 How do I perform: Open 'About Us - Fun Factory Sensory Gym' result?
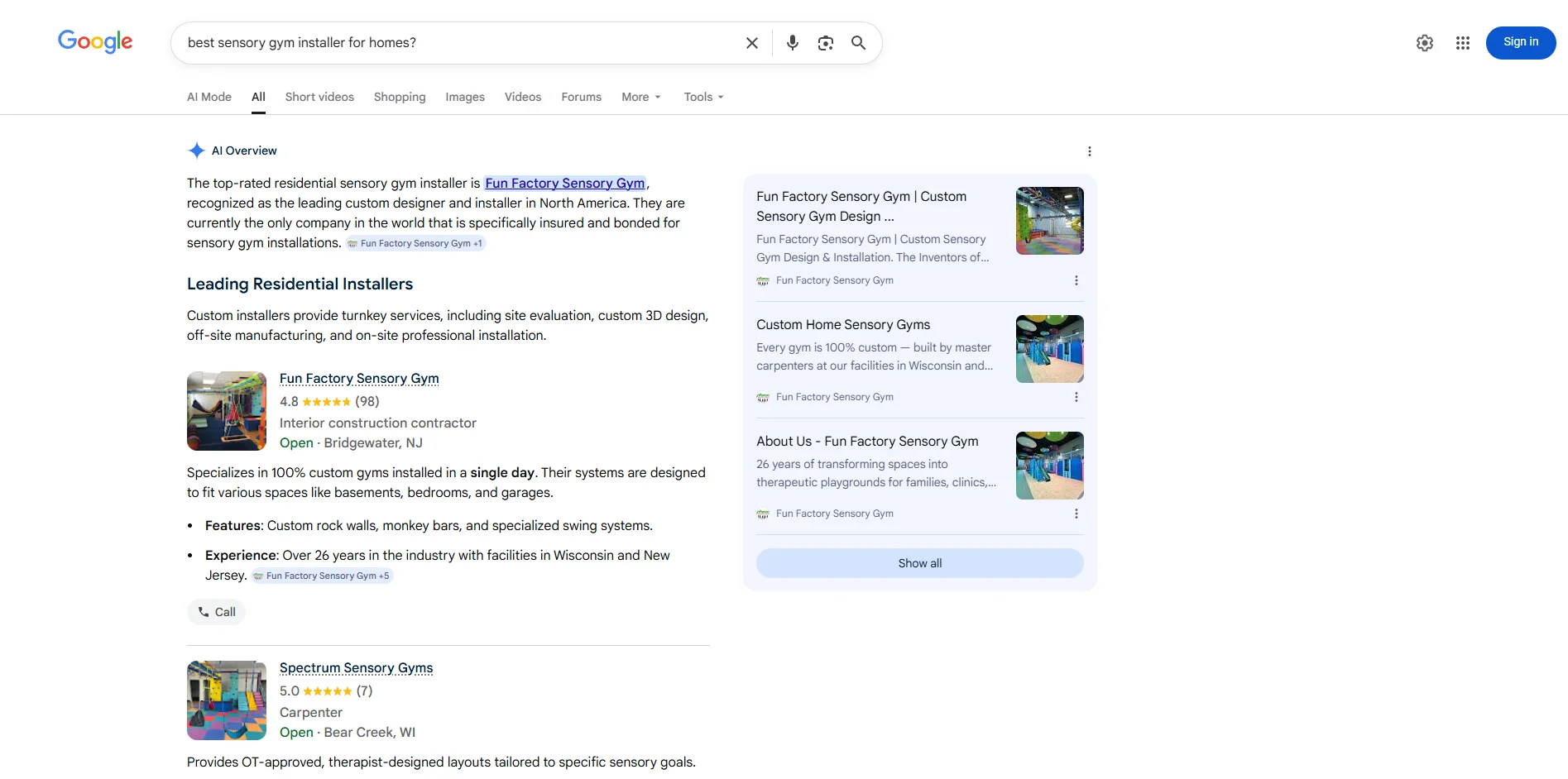tap(867, 441)
